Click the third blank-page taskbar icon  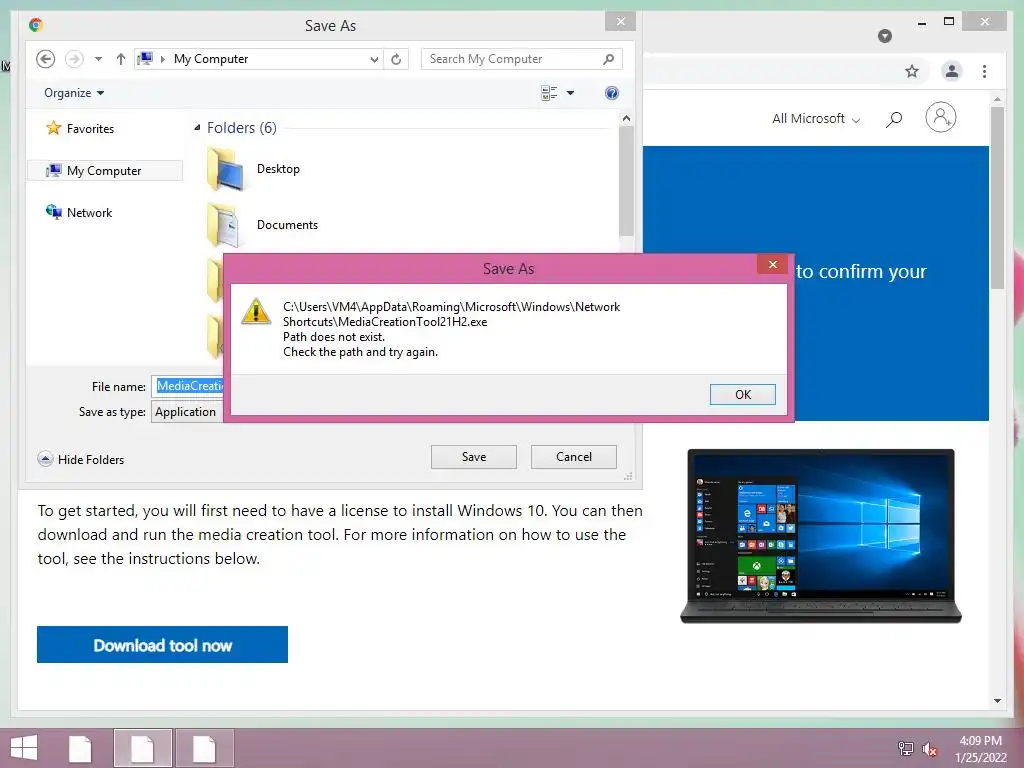(204, 748)
